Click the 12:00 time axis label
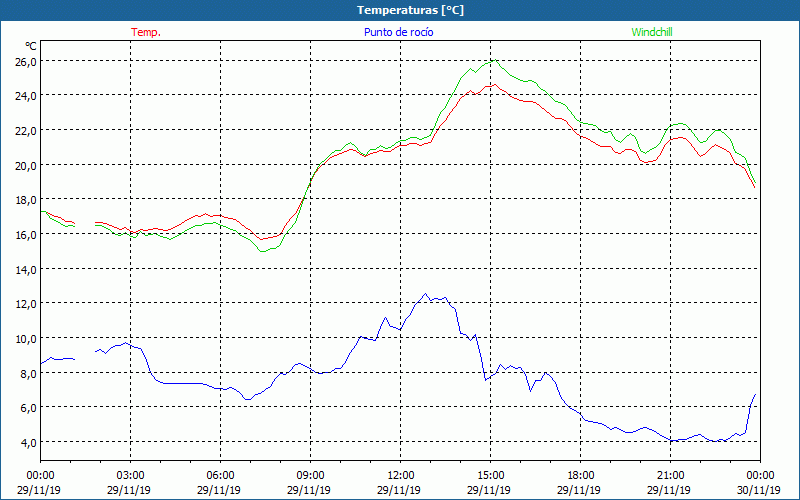The image size is (800, 500). [401, 476]
